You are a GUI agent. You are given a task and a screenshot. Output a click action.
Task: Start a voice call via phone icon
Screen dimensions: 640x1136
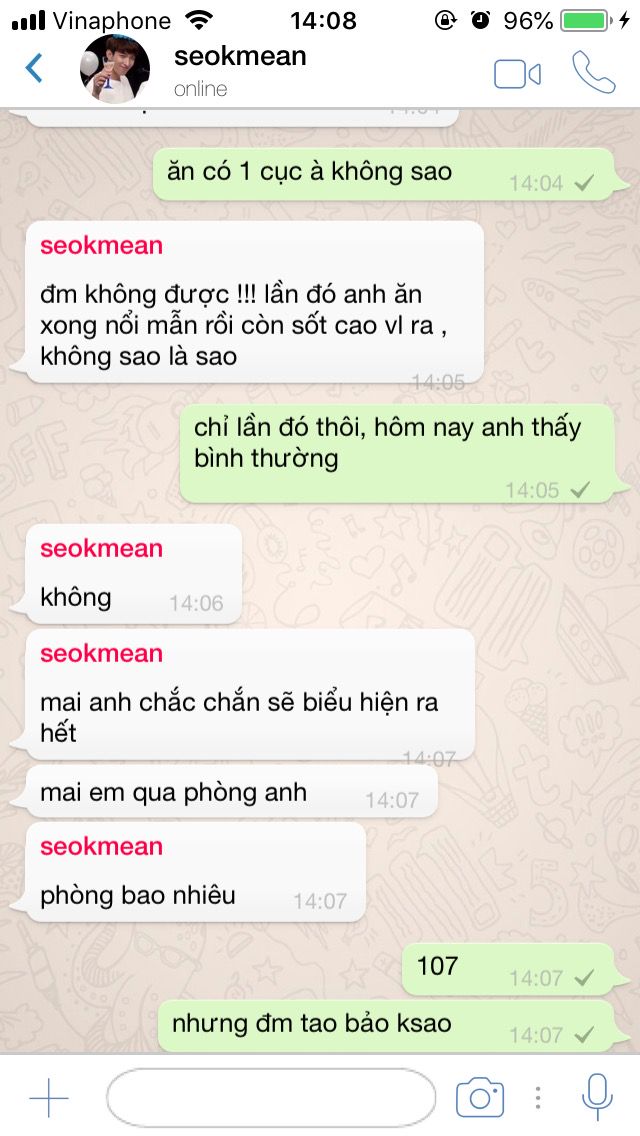tap(593, 72)
